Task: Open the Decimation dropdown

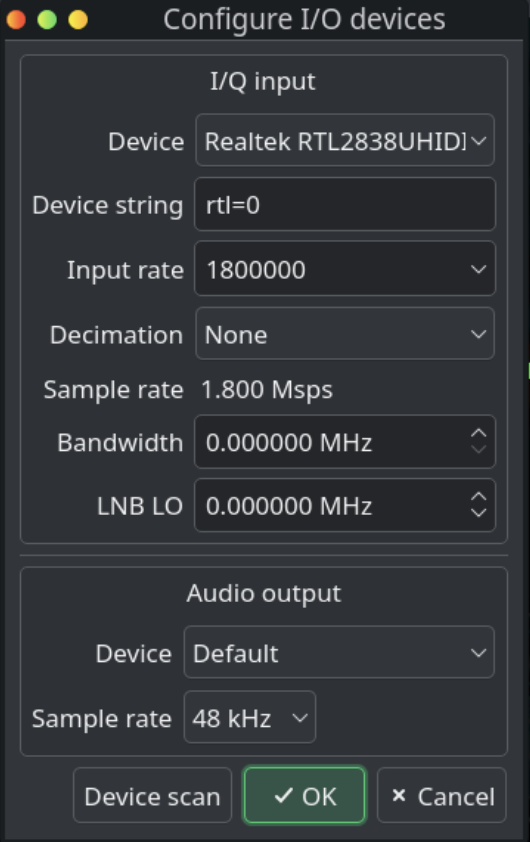Action: pyautogui.click(x=345, y=333)
